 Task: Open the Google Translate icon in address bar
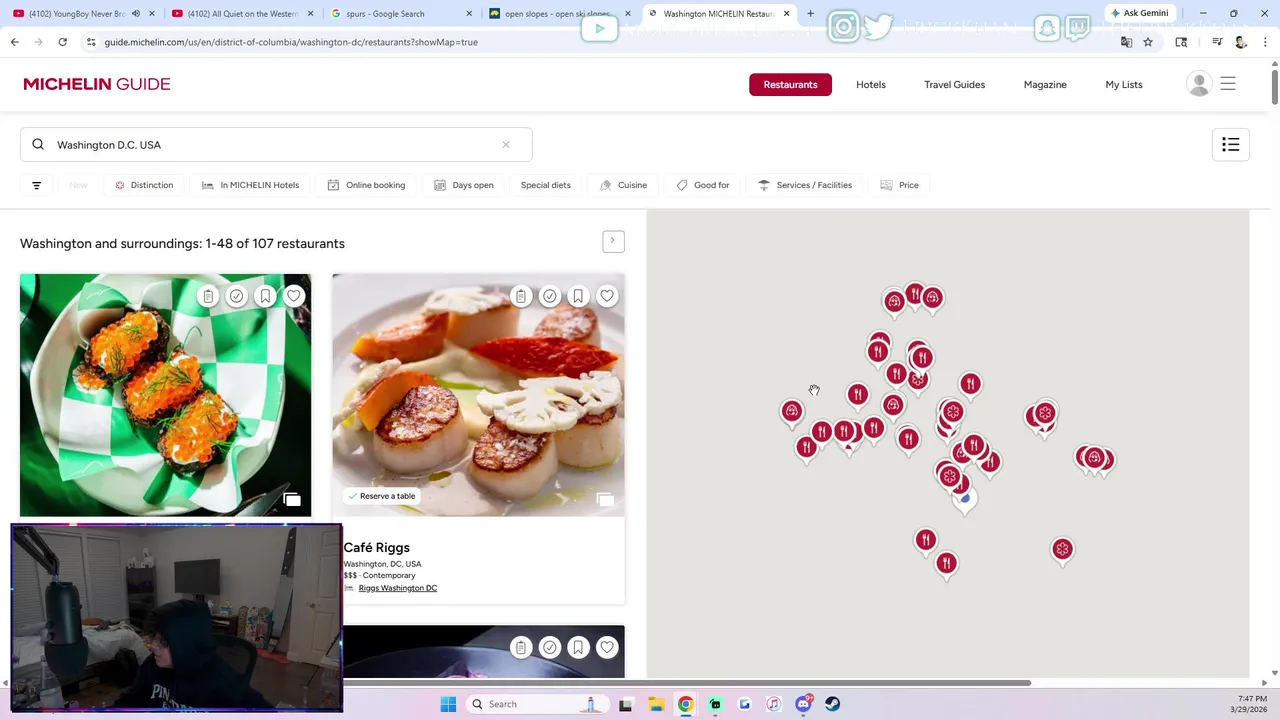coord(1126,42)
